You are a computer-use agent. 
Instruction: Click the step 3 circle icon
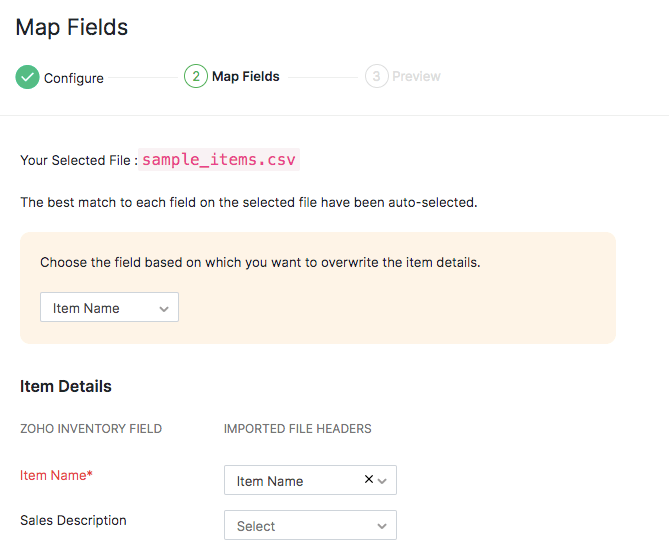376,76
